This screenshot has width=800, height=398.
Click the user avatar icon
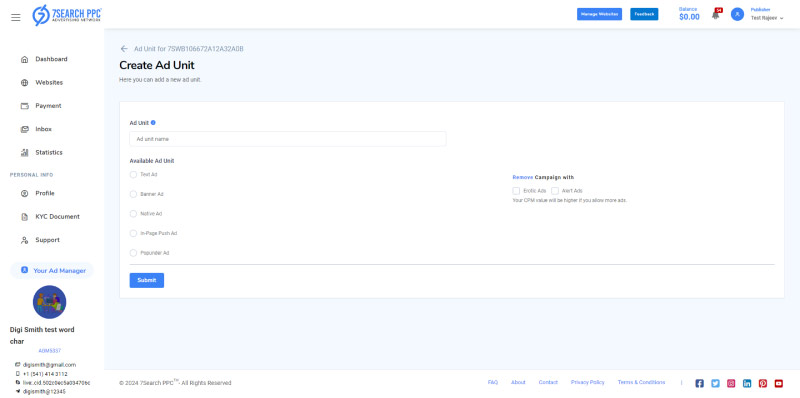737,14
